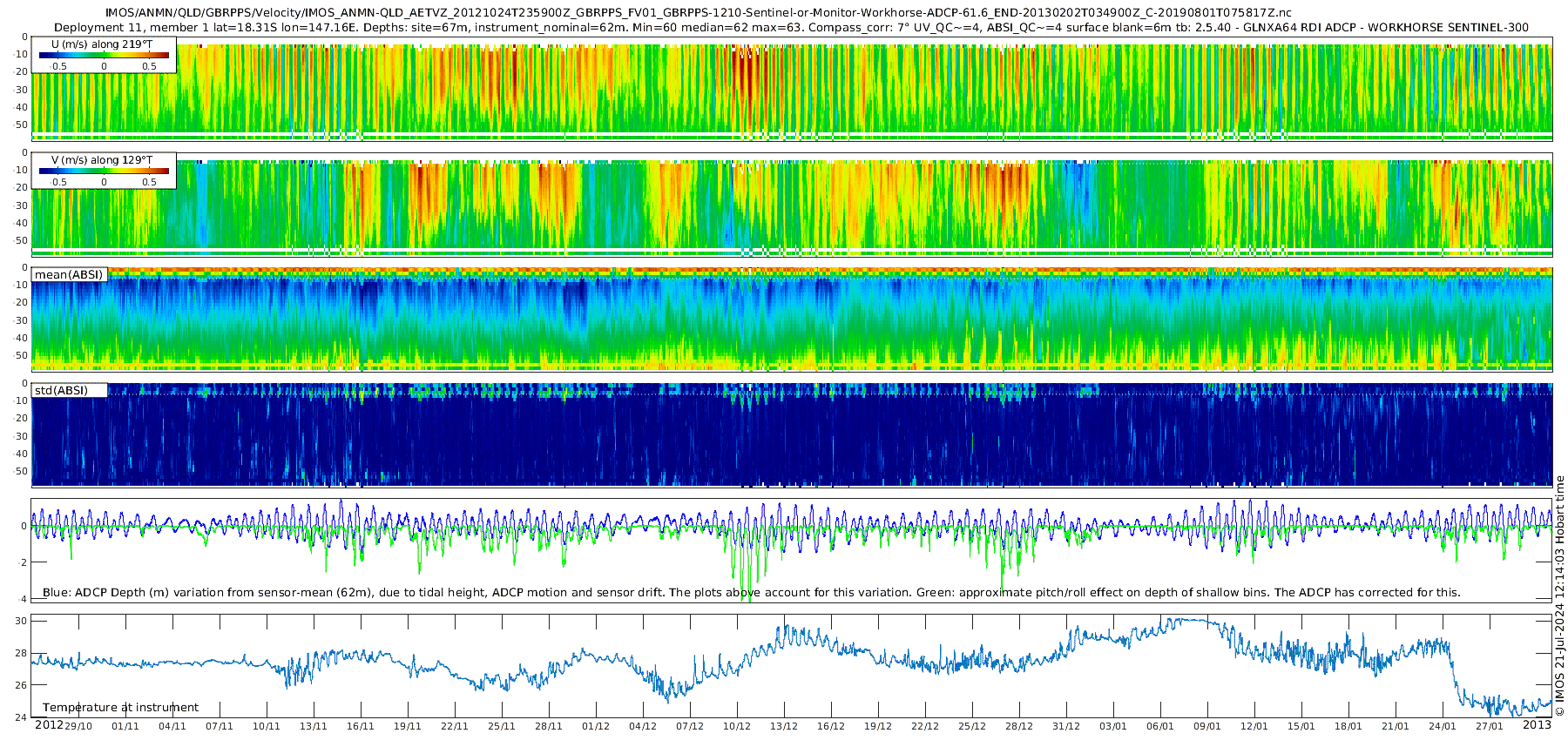The width and height of the screenshot is (1568, 740).
Task: Click the U velocity colorbar in the top panel
Action: (x=104, y=55)
